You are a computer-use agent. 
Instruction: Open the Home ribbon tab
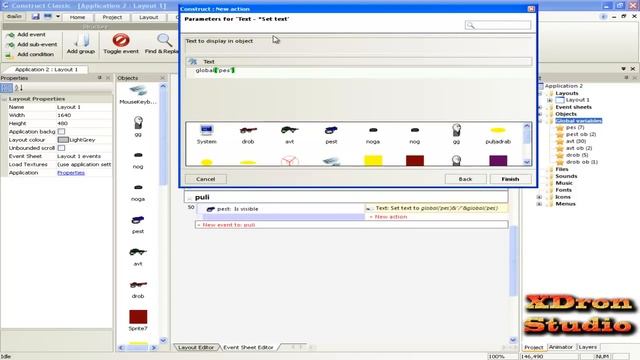[77, 17]
